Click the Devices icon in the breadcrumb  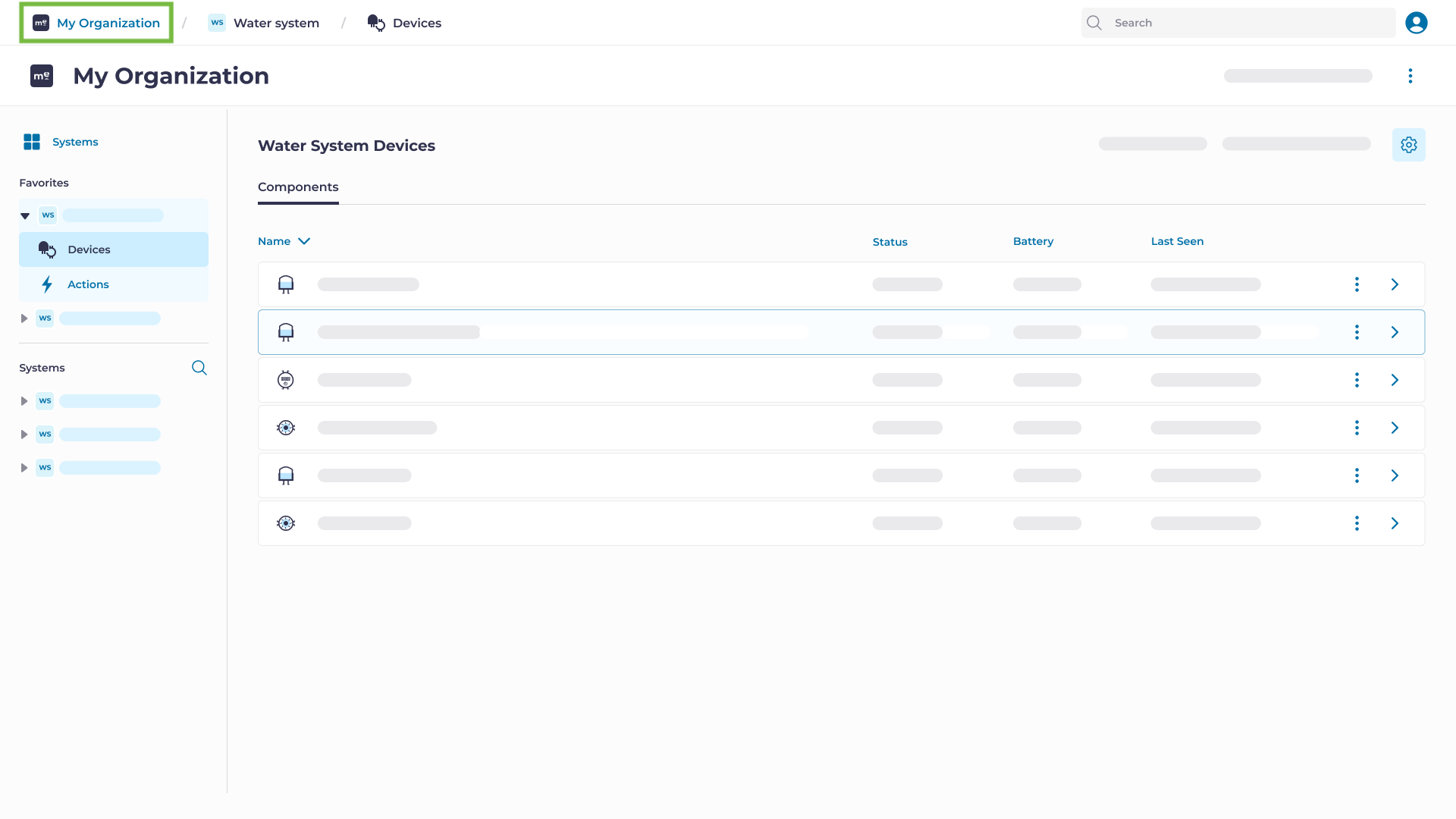pyautogui.click(x=376, y=23)
